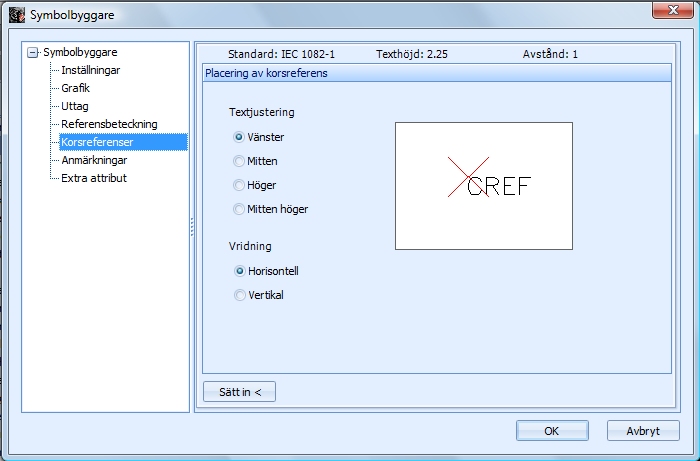Close the Symbolbyggare dialog
Image resolution: width=700 pixels, height=461 pixels.
pyautogui.click(x=673, y=10)
